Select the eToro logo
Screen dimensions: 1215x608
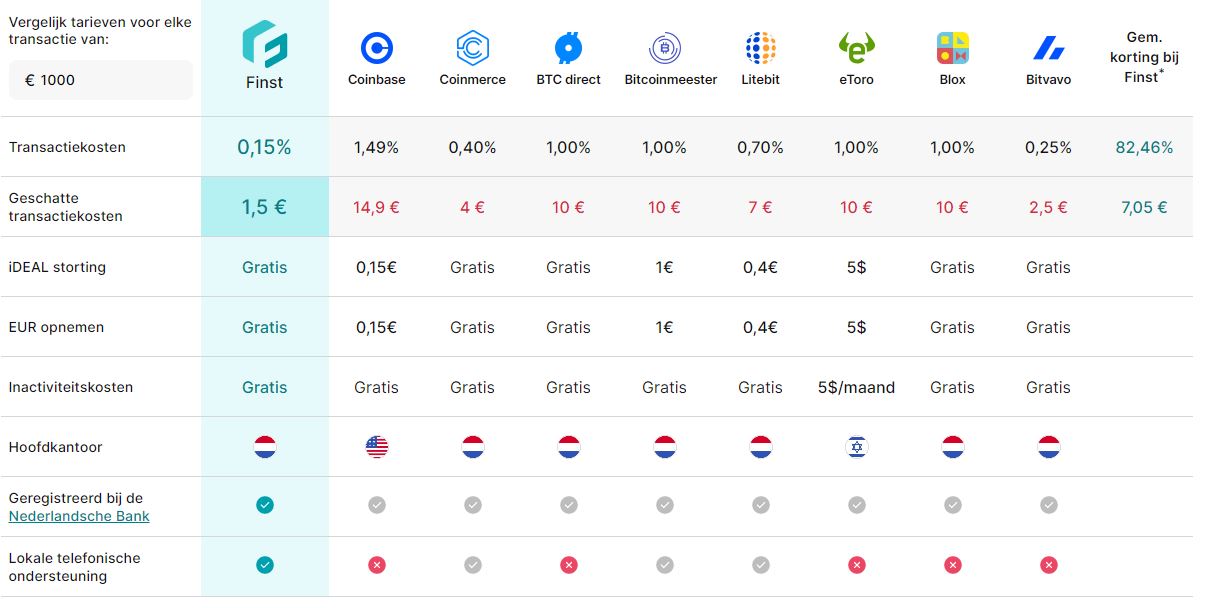856,47
